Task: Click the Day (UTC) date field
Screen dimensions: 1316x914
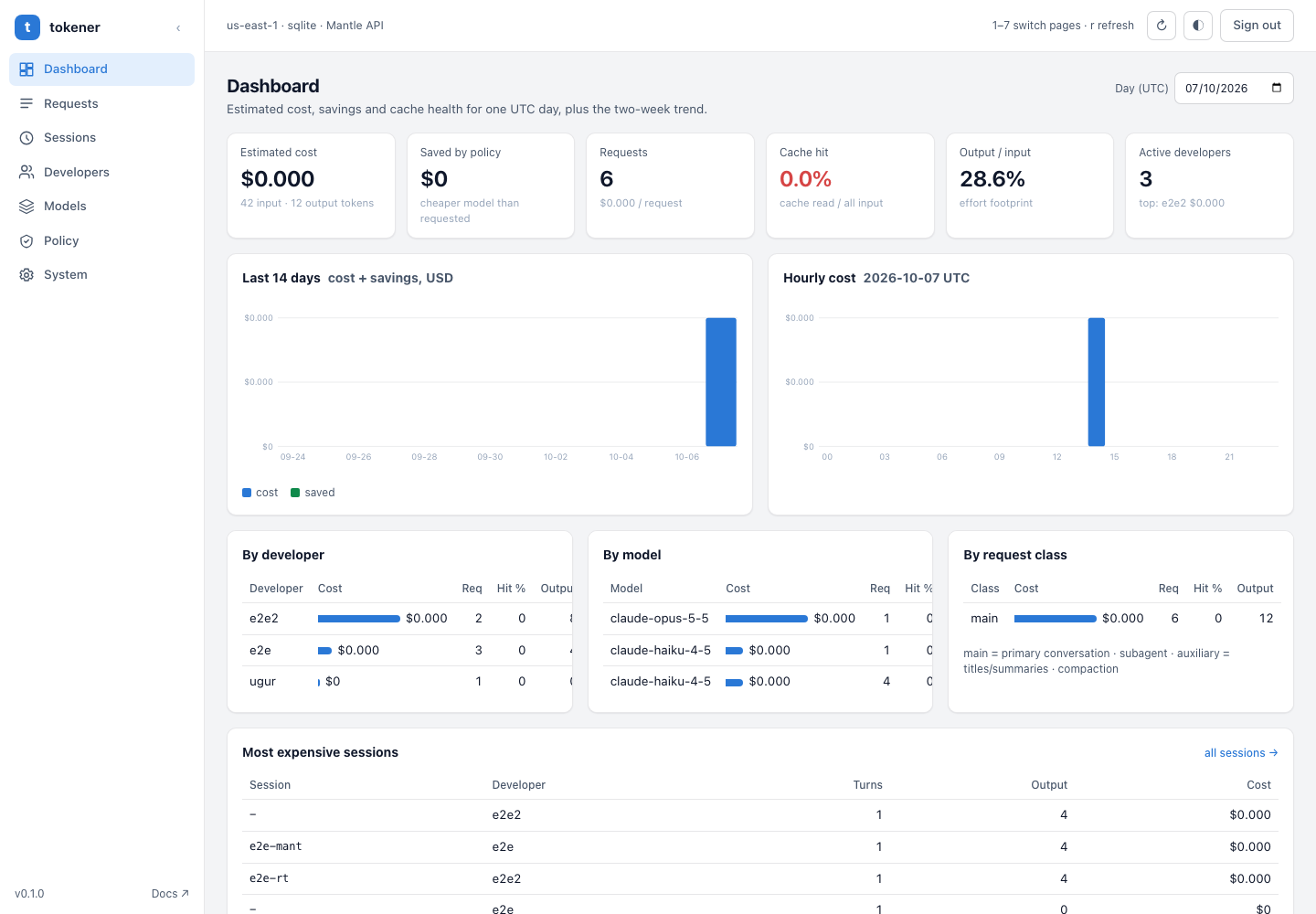Action: coord(1234,89)
